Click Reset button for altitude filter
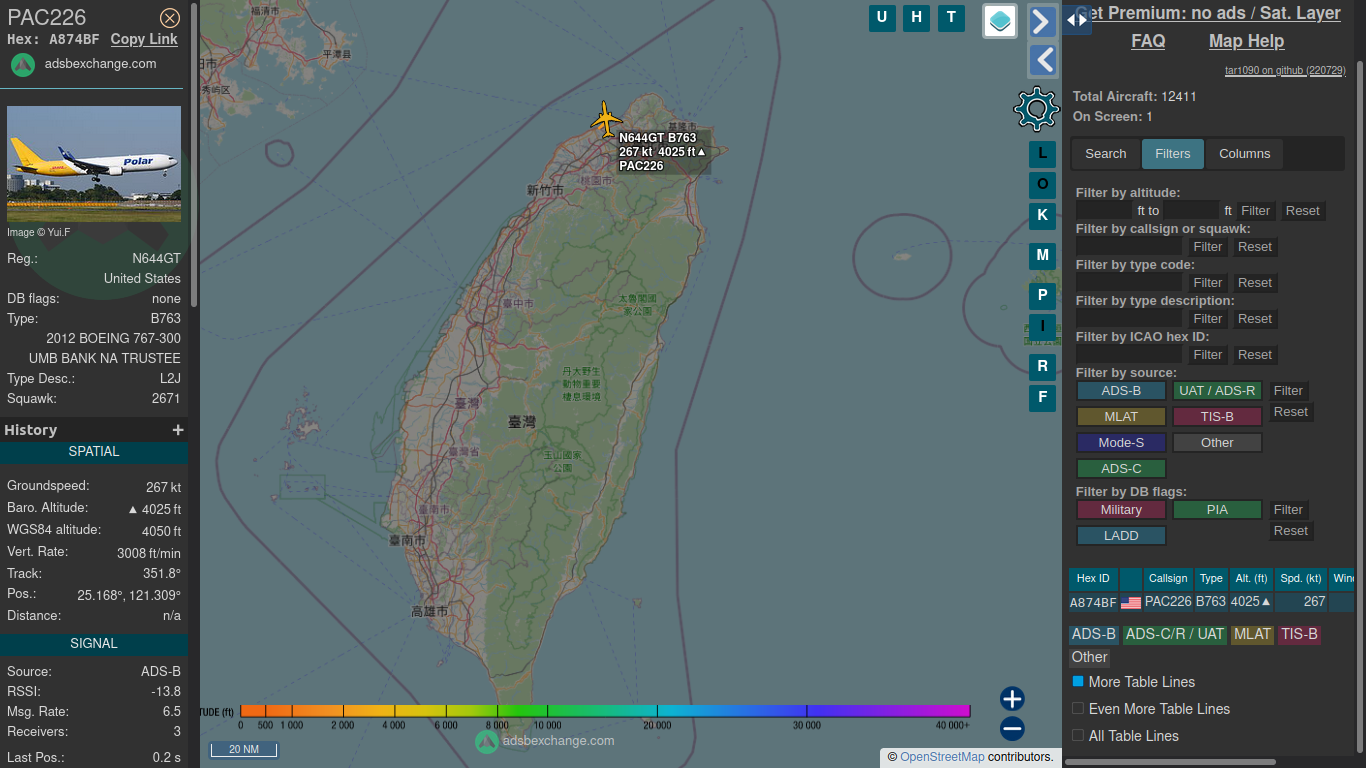The height and width of the screenshot is (768, 1366). coord(1302,211)
